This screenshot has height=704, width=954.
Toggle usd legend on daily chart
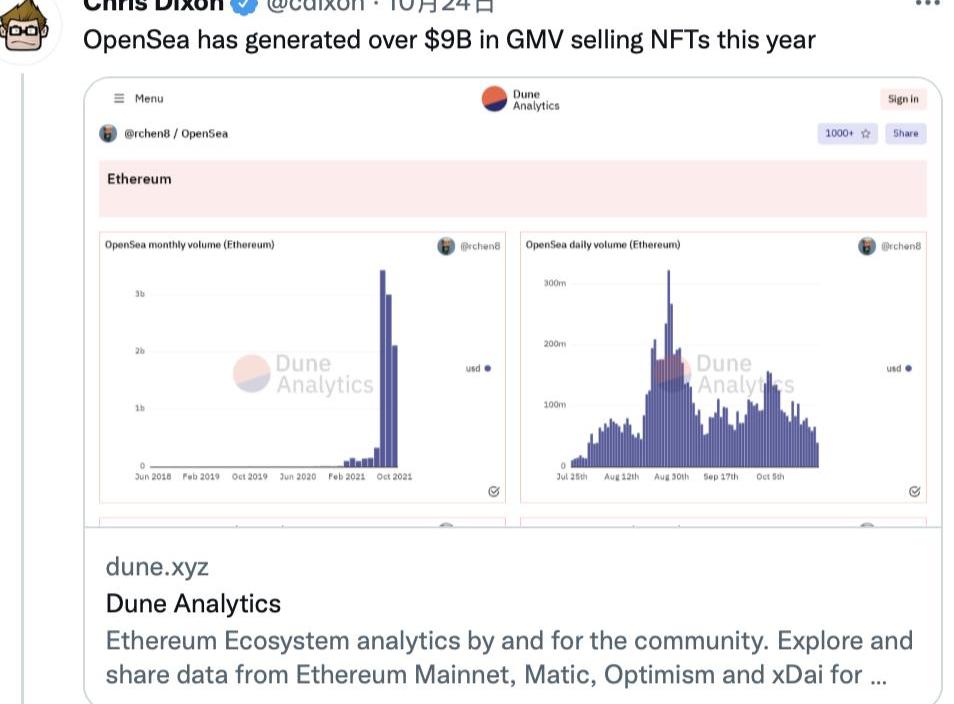(x=899, y=368)
